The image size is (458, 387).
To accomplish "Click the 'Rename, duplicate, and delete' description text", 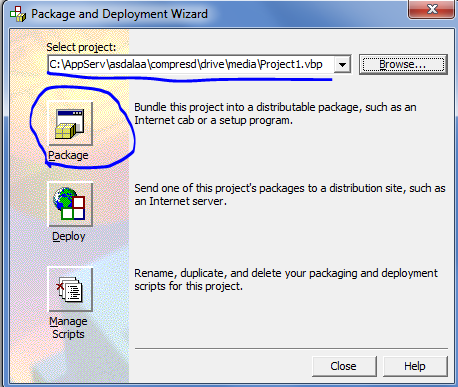I will point(286,279).
